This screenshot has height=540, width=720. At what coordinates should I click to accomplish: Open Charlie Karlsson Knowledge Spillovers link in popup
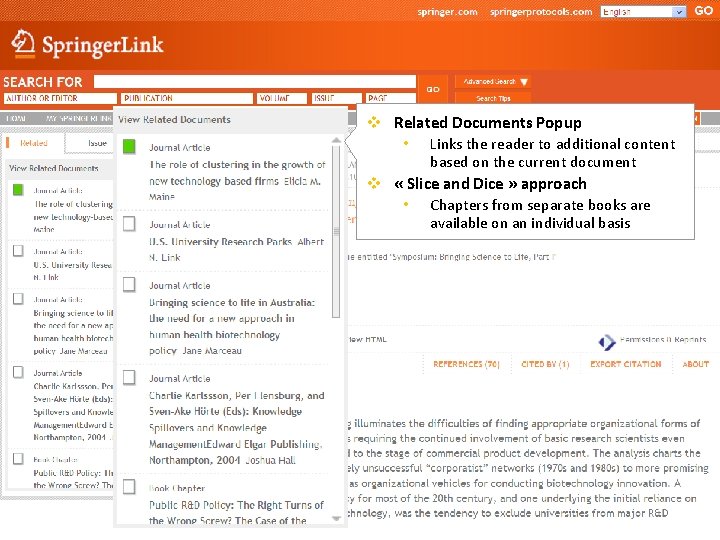(236, 428)
